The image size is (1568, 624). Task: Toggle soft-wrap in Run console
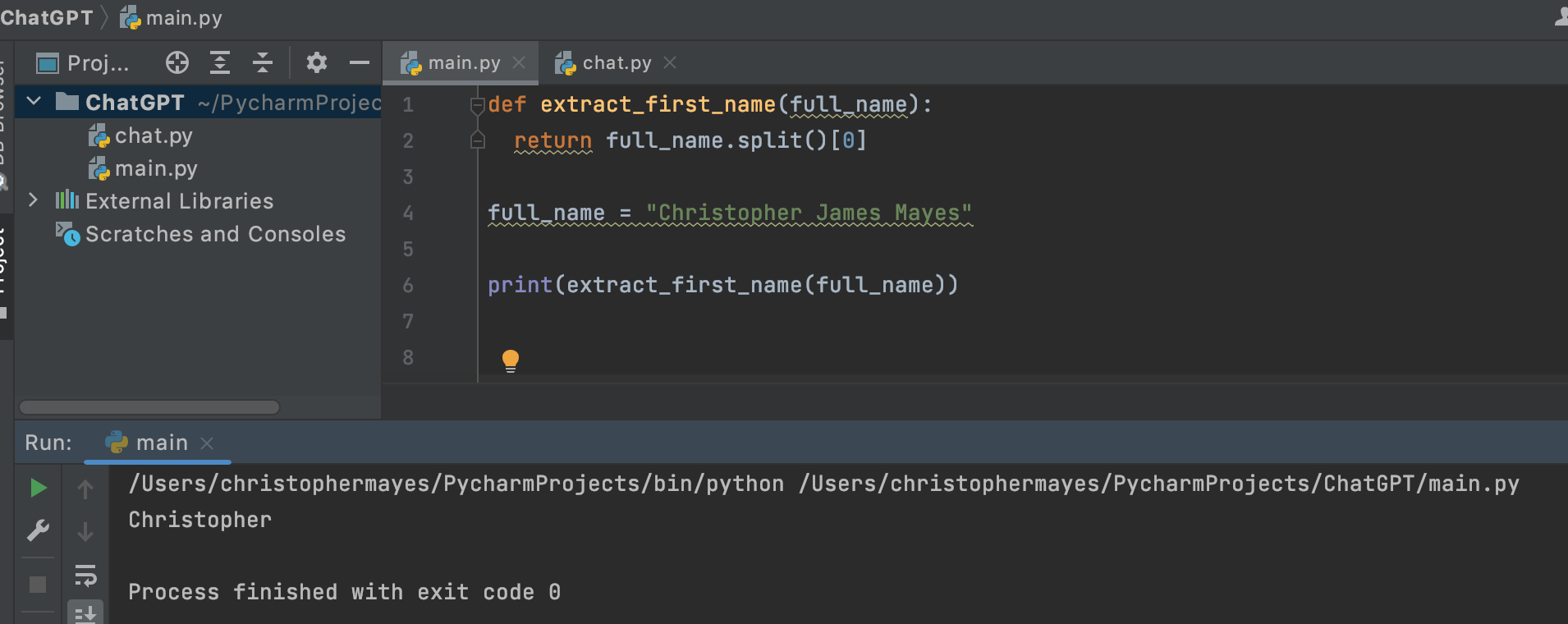pyautogui.click(x=85, y=576)
